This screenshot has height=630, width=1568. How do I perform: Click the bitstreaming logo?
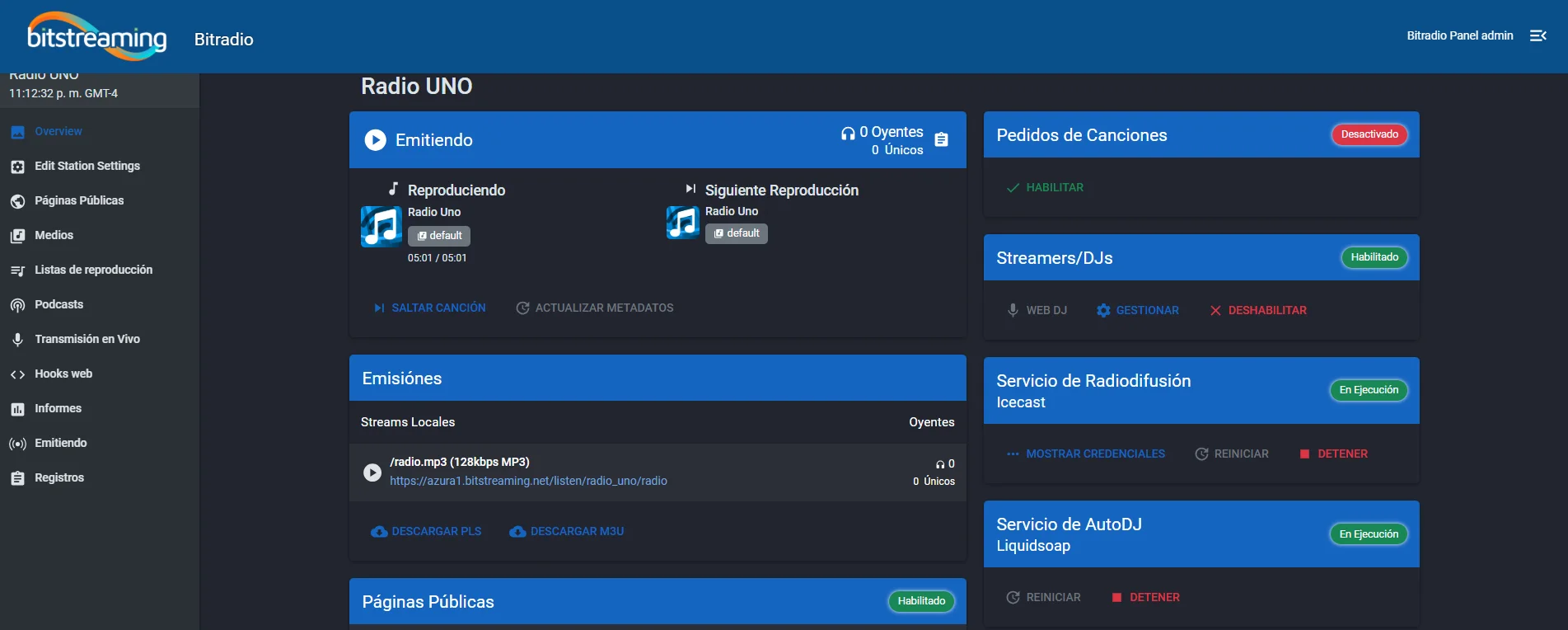coord(97,36)
